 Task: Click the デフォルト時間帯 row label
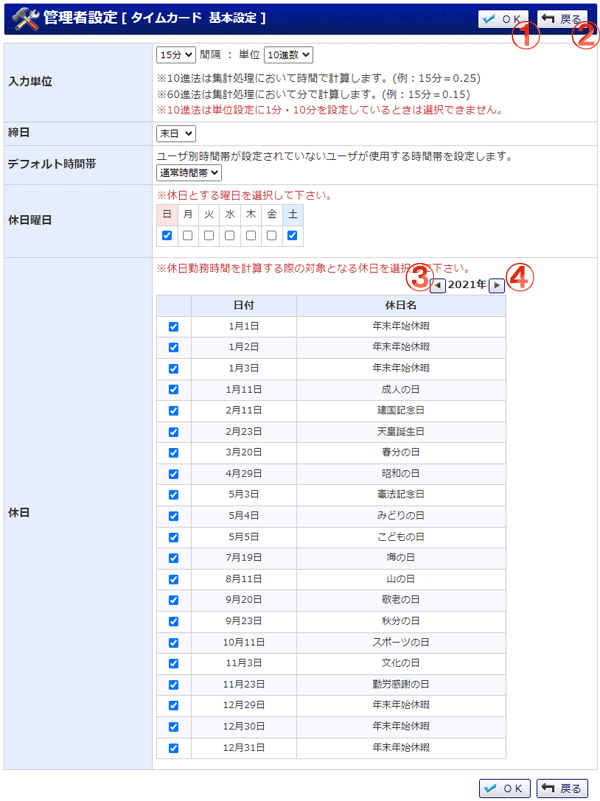click(52, 164)
